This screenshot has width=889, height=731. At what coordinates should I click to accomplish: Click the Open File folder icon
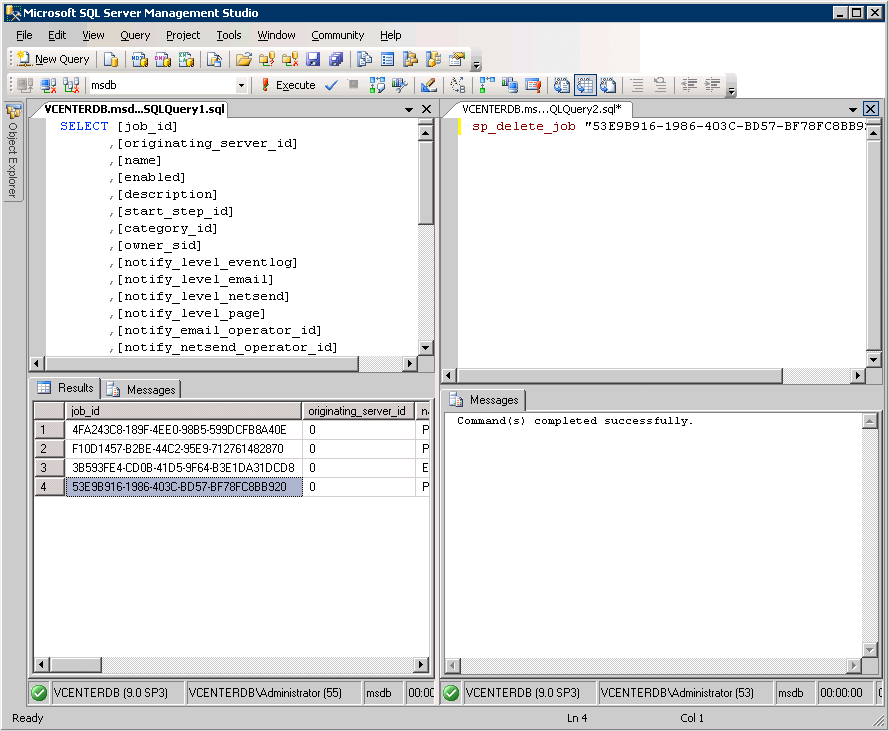pos(244,59)
